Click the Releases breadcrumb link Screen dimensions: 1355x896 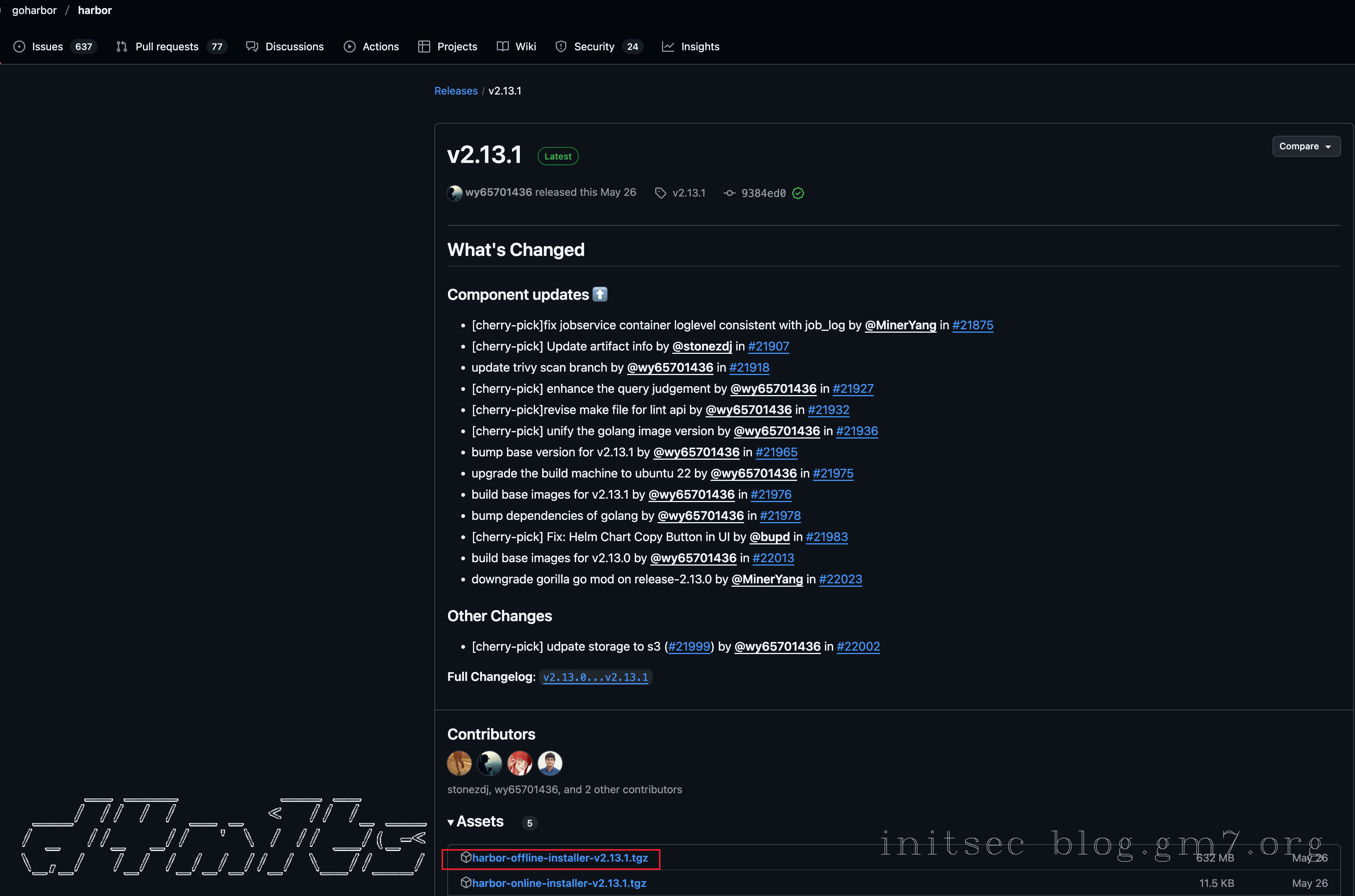click(x=456, y=91)
